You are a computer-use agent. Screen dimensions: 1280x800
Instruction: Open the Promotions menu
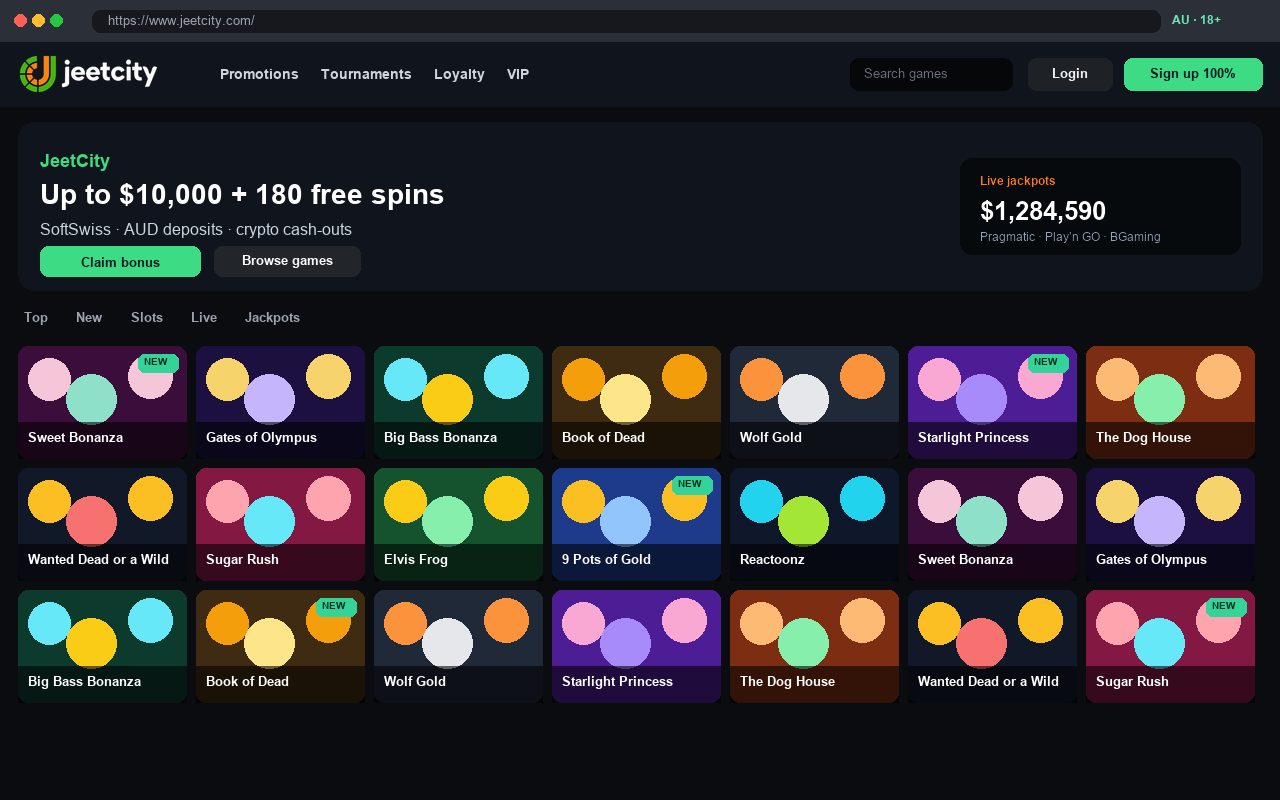click(259, 74)
